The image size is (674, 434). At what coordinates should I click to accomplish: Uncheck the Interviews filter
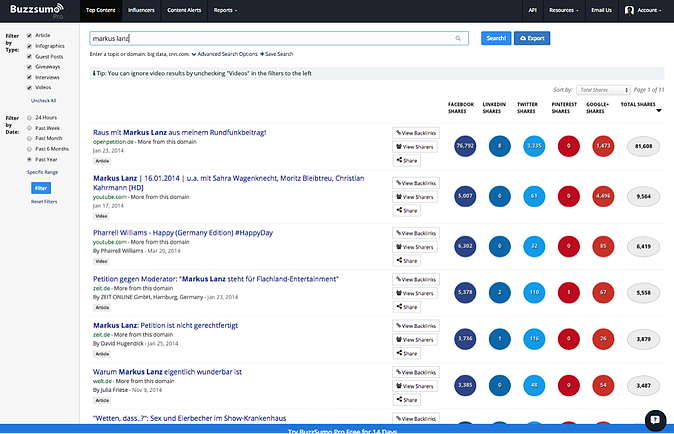[x=29, y=77]
